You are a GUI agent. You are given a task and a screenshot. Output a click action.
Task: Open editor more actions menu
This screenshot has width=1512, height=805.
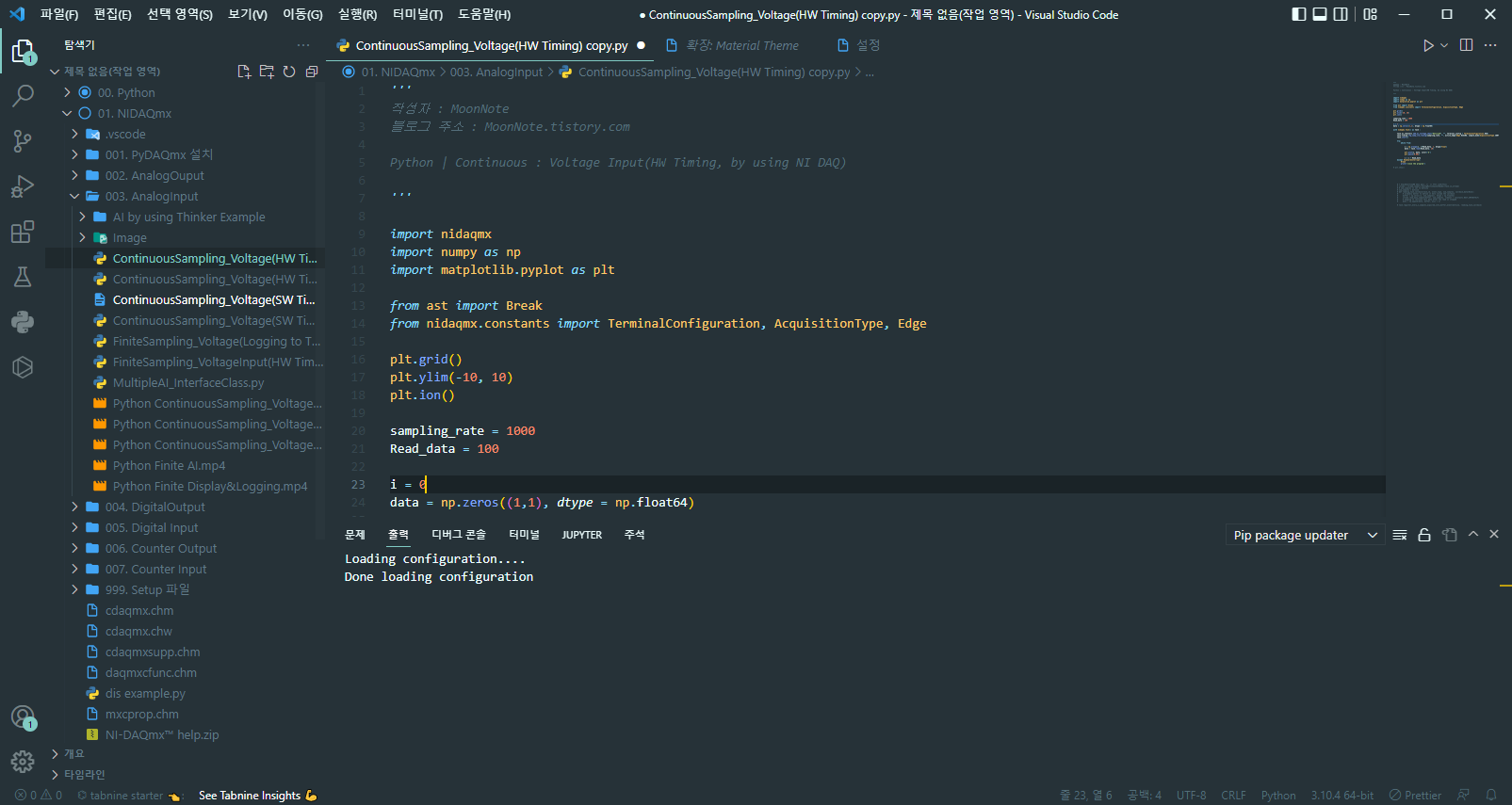[x=1490, y=45]
